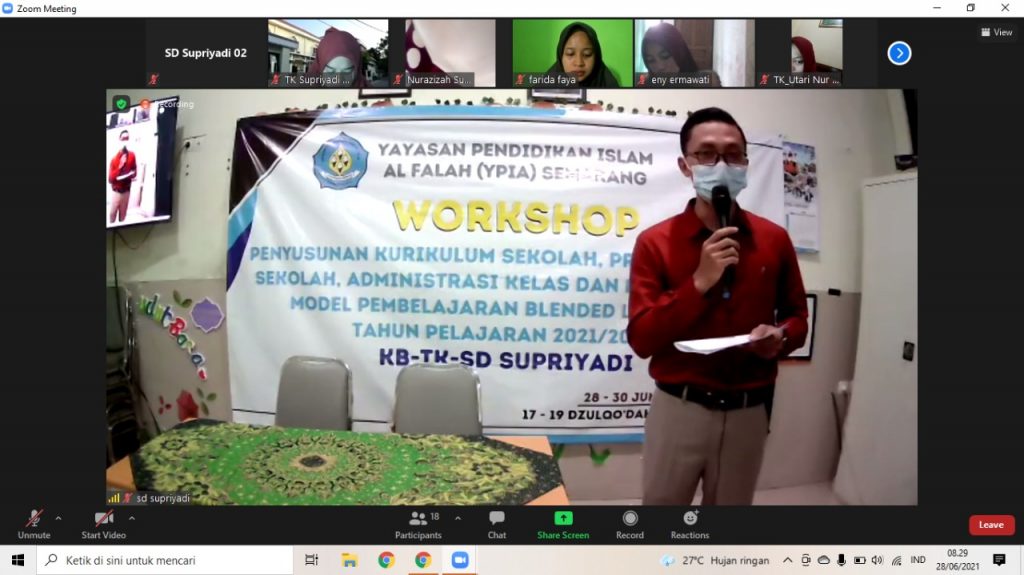
Task: Open the View layout menu
Action: click(997, 32)
